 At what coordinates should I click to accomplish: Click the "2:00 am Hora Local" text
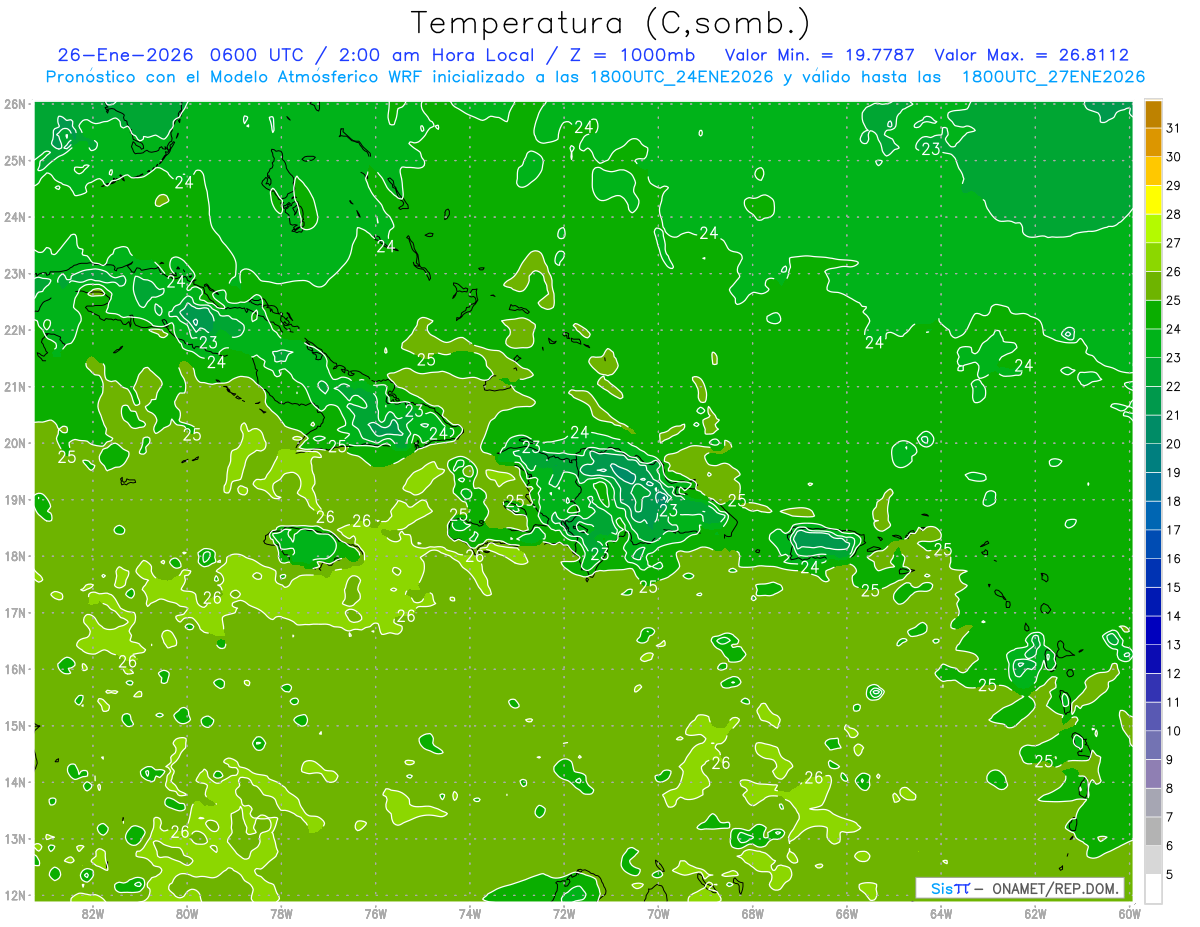click(432, 55)
